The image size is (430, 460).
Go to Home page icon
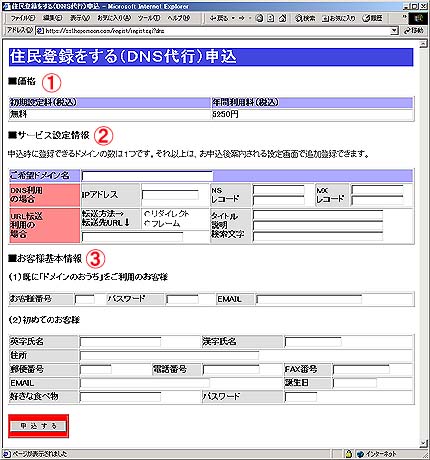tap(282, 18)
